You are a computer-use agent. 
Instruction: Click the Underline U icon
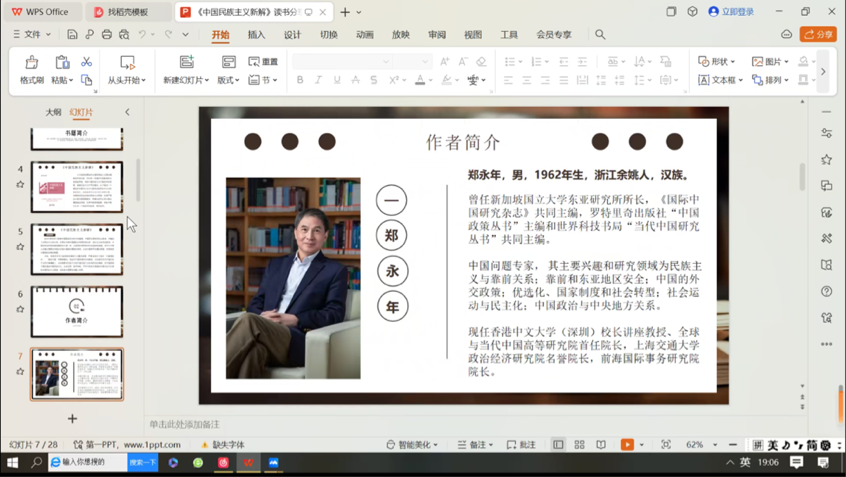(337, 80)
